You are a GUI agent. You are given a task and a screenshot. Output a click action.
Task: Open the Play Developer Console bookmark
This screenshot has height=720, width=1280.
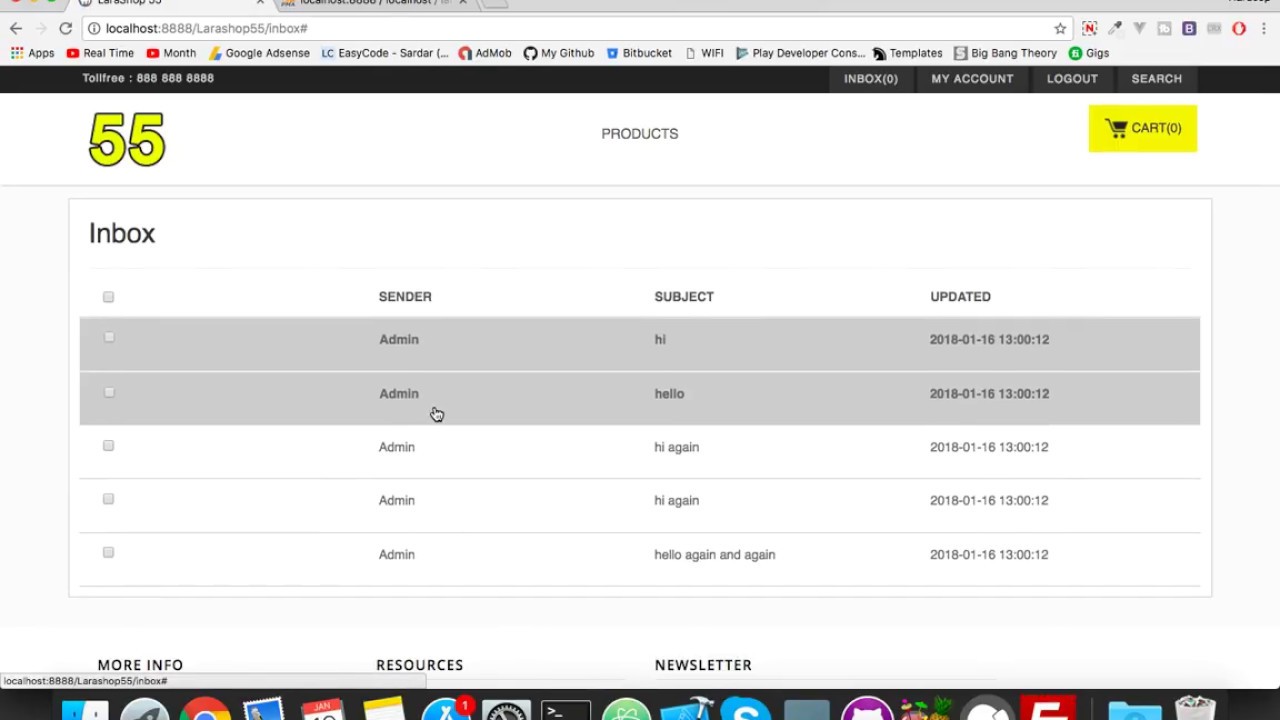[x=800, y=53]
